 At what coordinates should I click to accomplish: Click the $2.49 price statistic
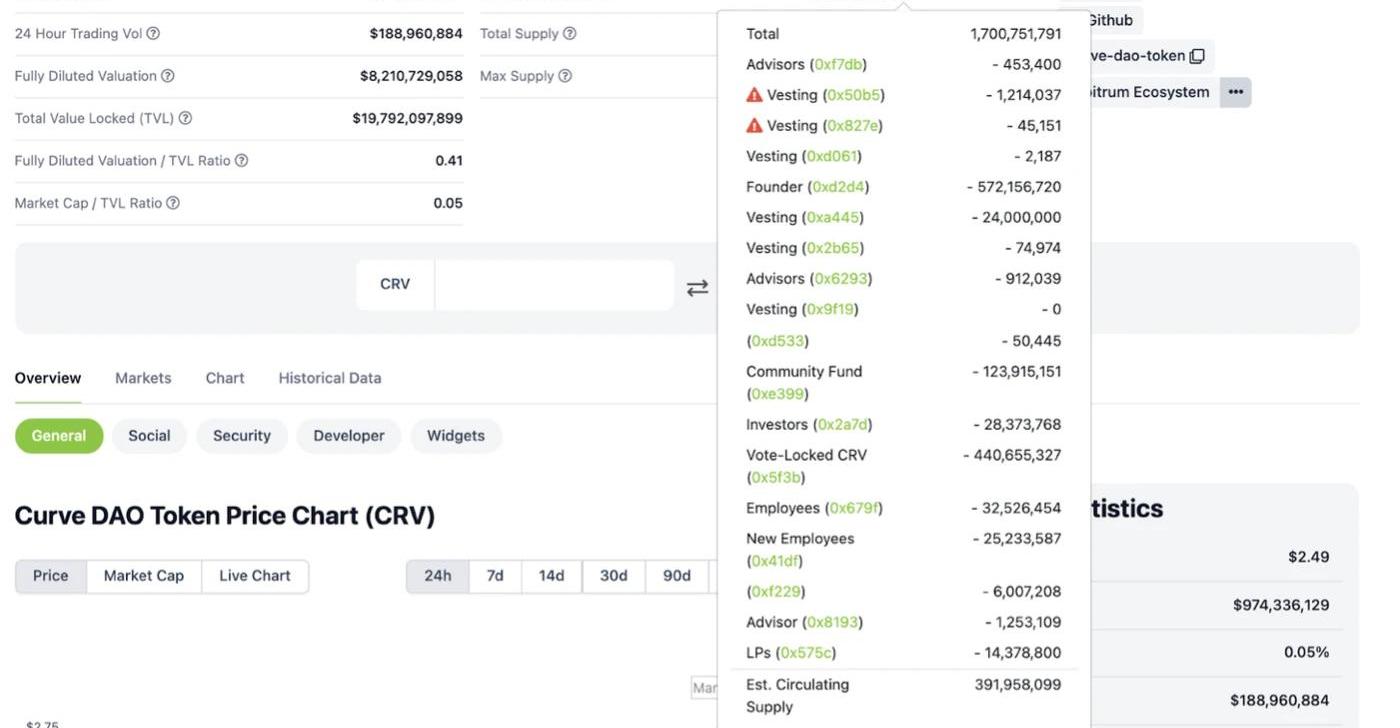coord(1309,557)
